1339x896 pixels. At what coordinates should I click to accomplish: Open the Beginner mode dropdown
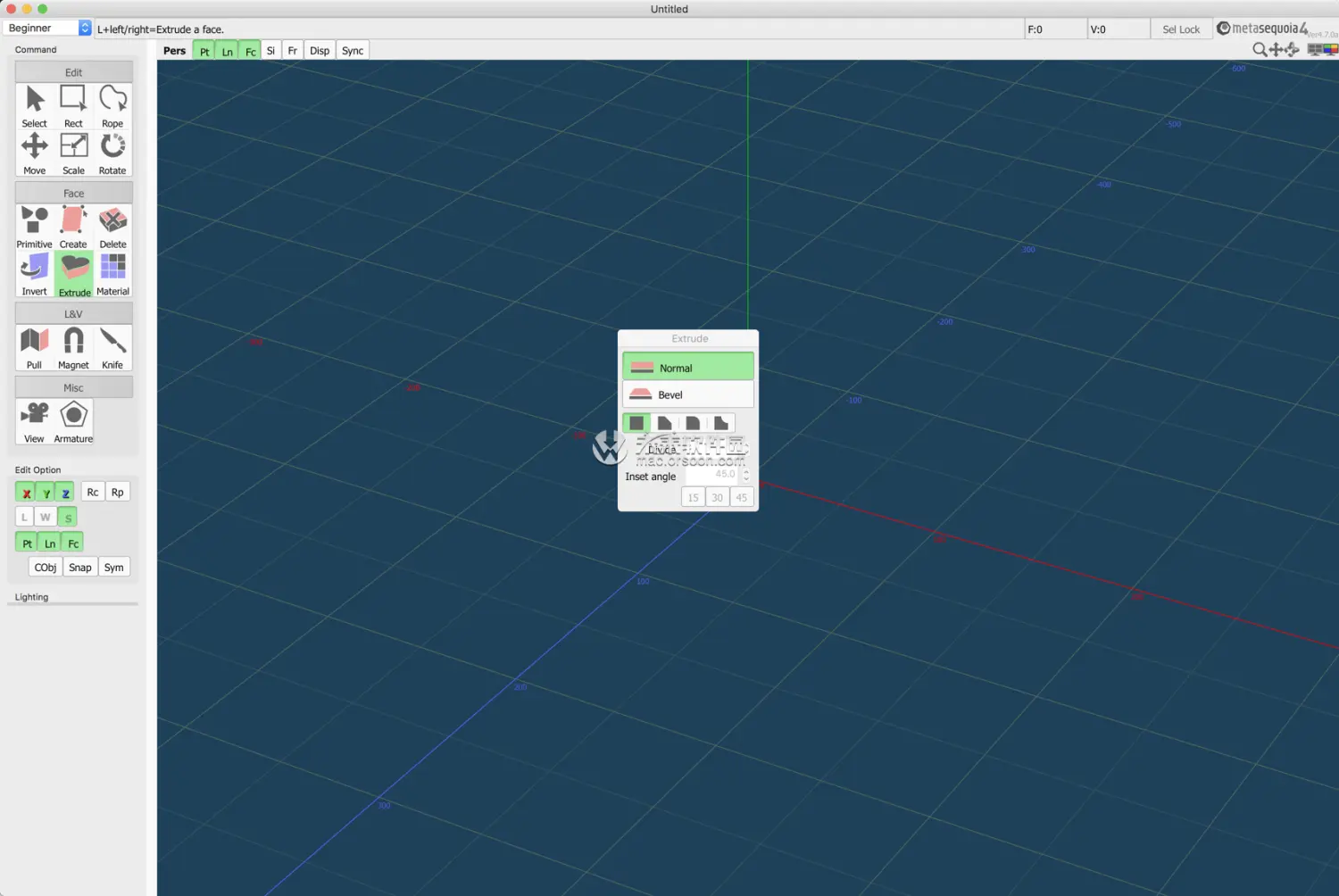tap(48, 28)
